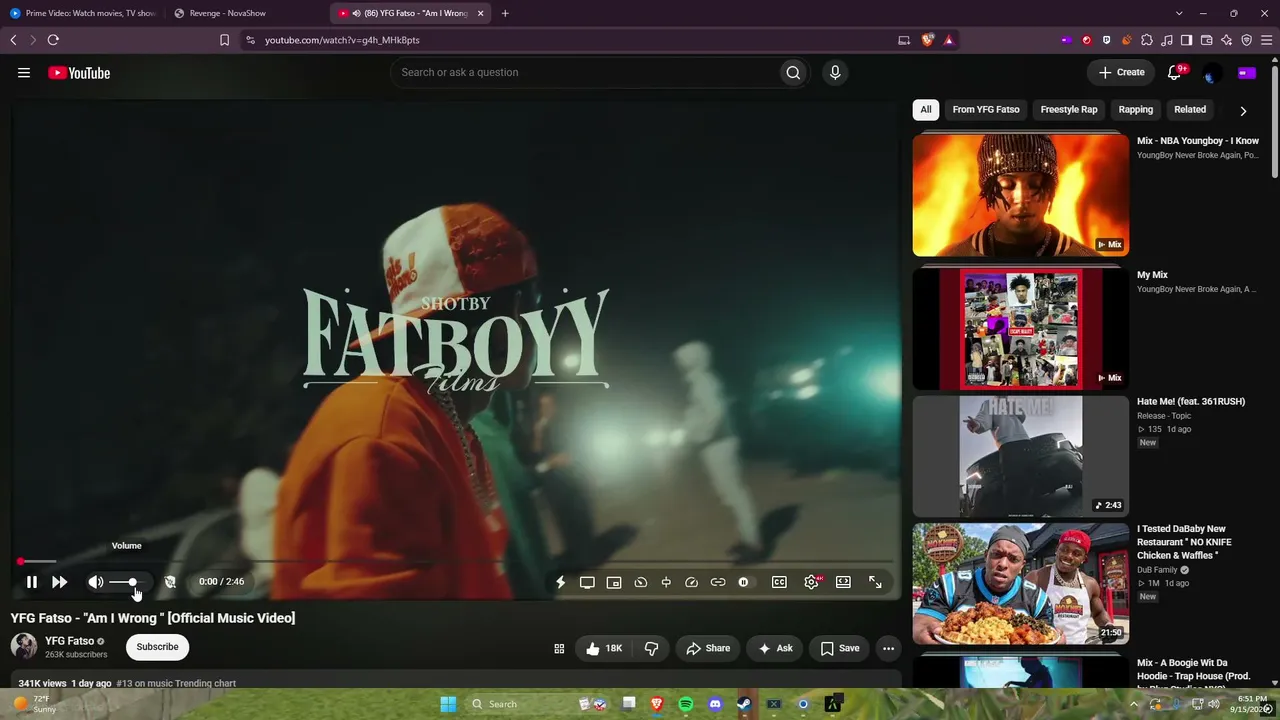The image size is (1280, 720).
Task: Open picture-in-picture mode
Action: click(614, 582)
